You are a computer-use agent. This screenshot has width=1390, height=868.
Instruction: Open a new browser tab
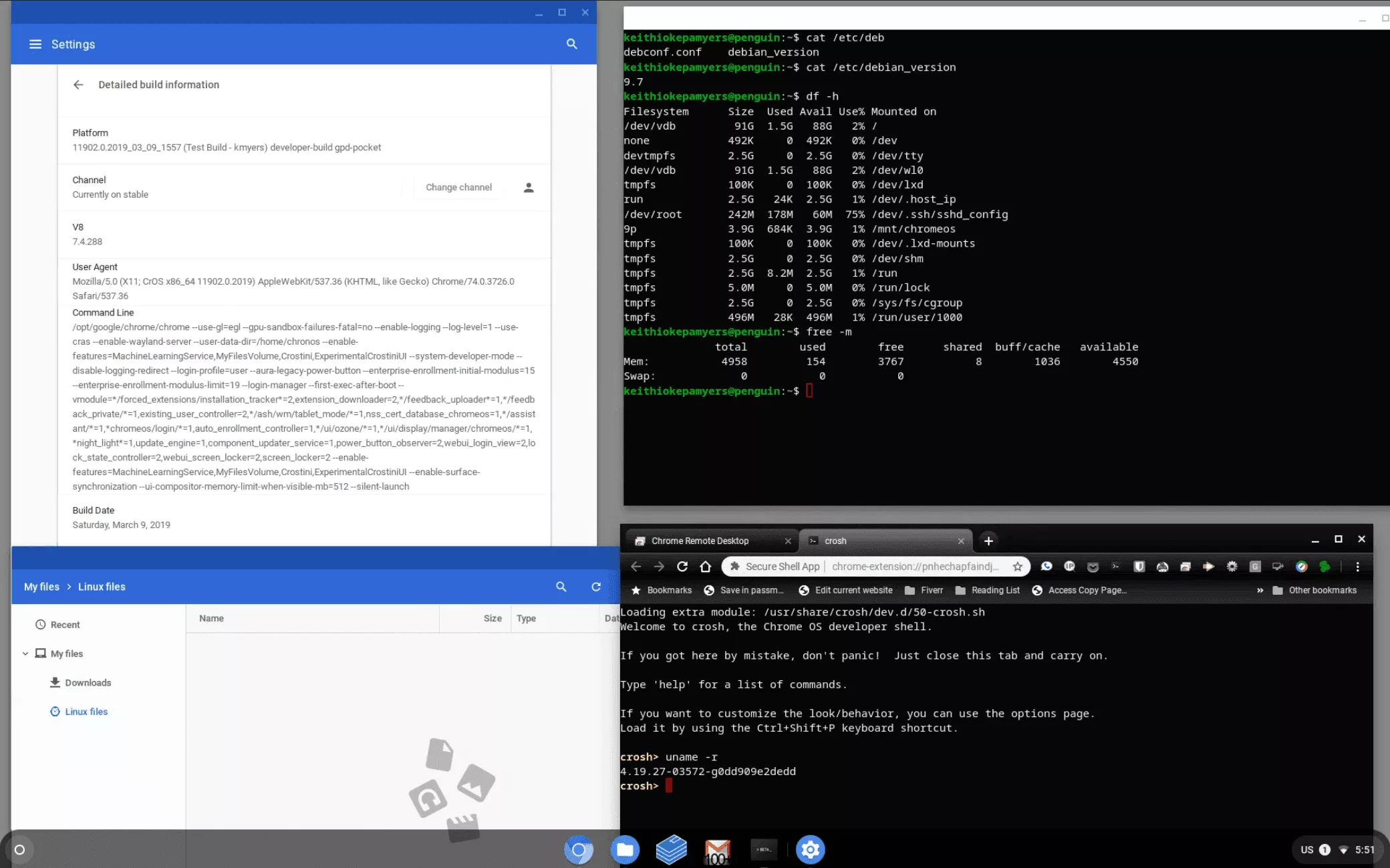988,541
